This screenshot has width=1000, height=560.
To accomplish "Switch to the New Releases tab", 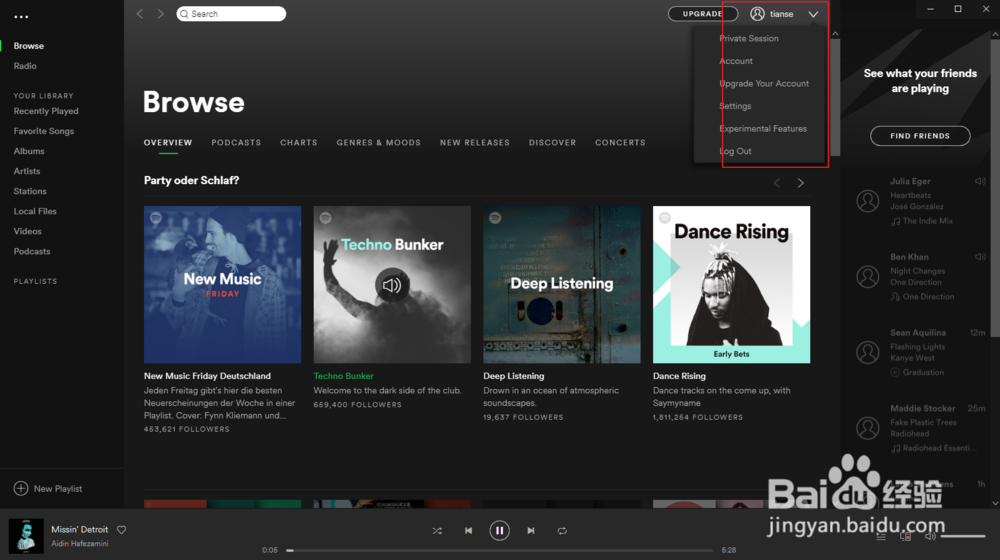I will point(474,143).
